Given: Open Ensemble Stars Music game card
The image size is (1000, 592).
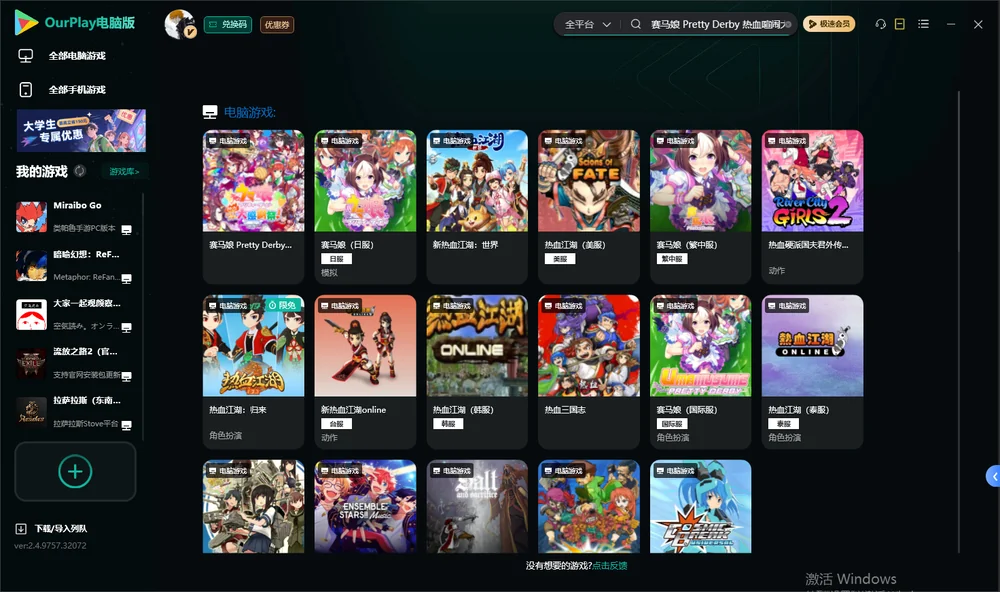Looking at the screenshot, I should point(365,507).
